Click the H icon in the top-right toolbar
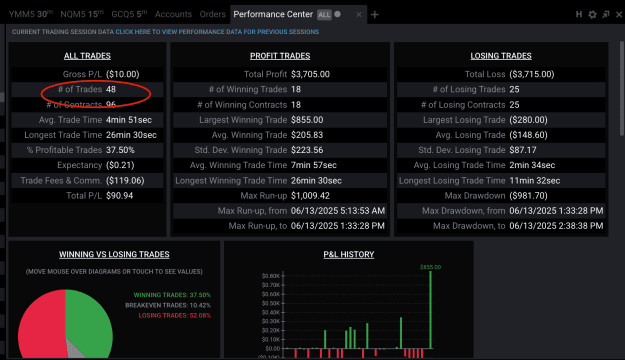This screenshot has height=360, width=625. coord(579,14)
